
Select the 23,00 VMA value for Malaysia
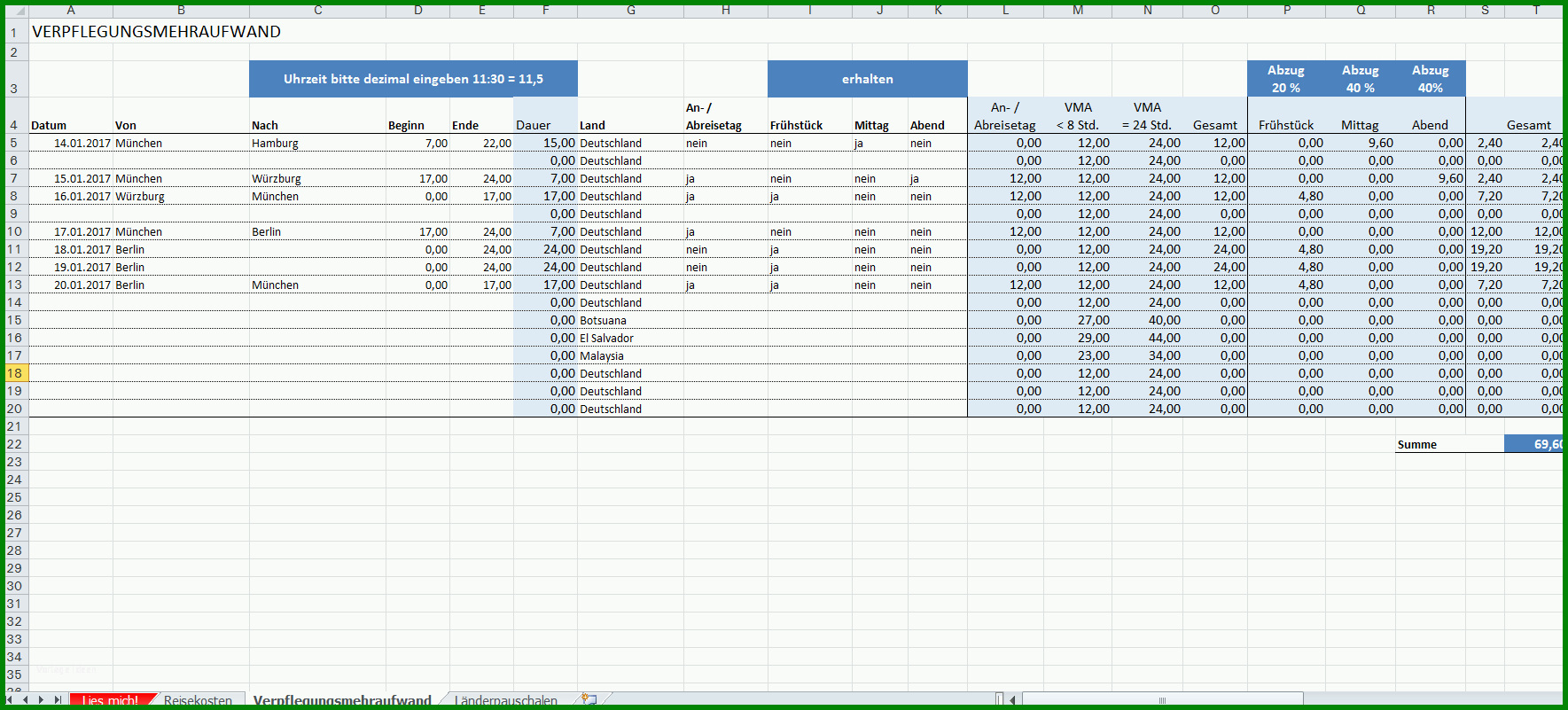pos(1078,355)
